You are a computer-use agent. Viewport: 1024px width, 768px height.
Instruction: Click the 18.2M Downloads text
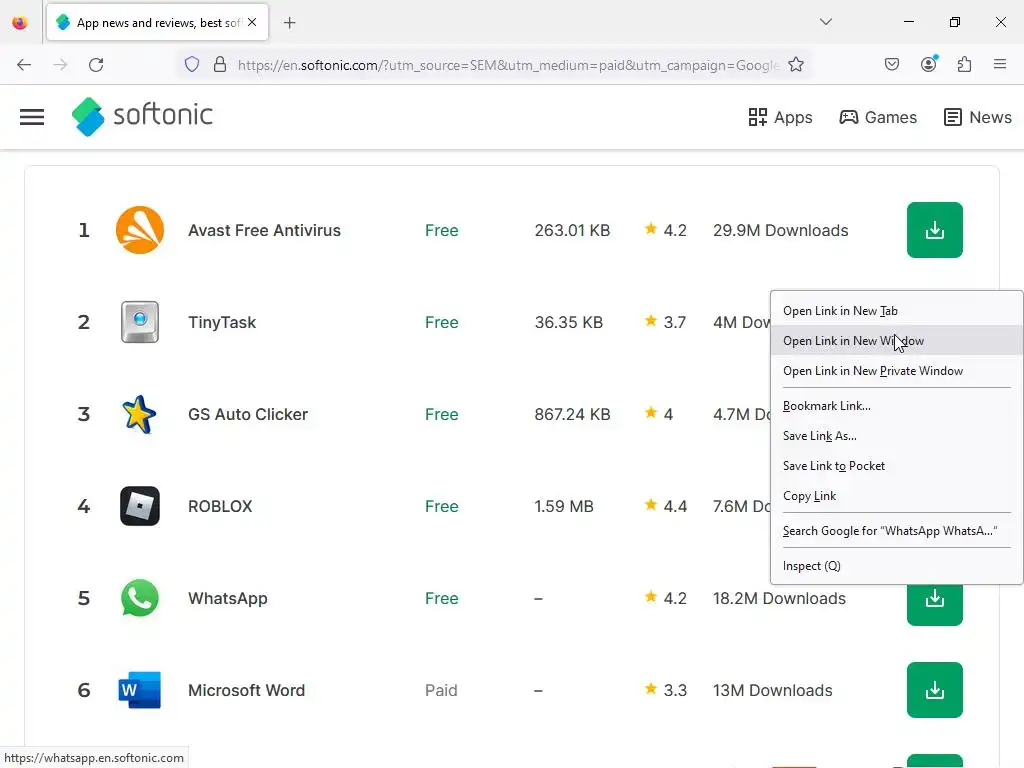[x=779, y=599]
